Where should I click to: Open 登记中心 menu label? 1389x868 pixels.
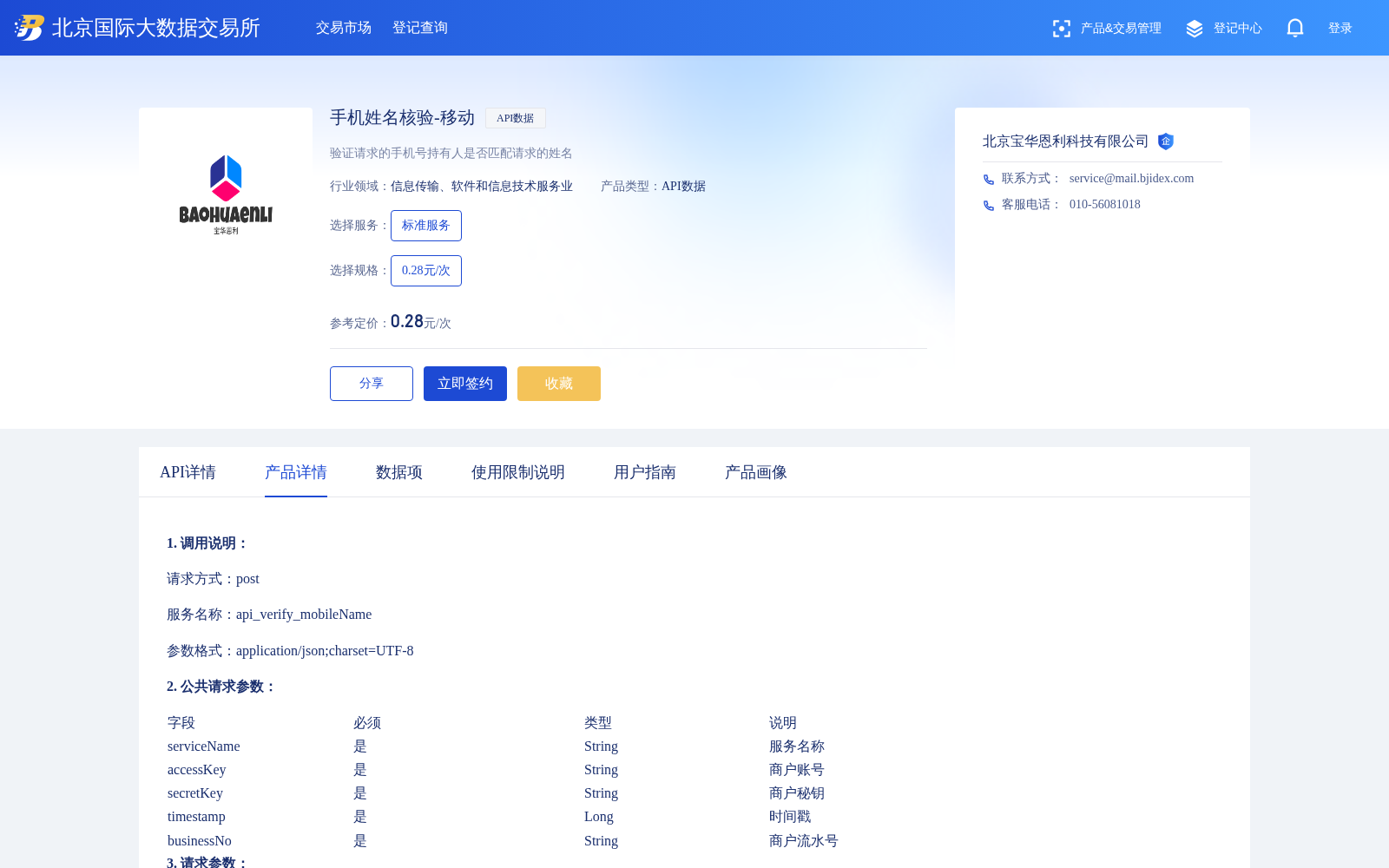tap(1238, 29)
